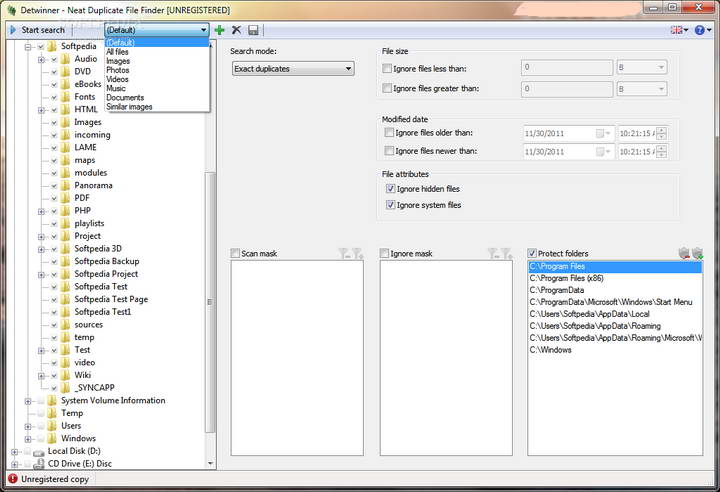Enable Ignore files greater than checkbox

tap(387, 88)
